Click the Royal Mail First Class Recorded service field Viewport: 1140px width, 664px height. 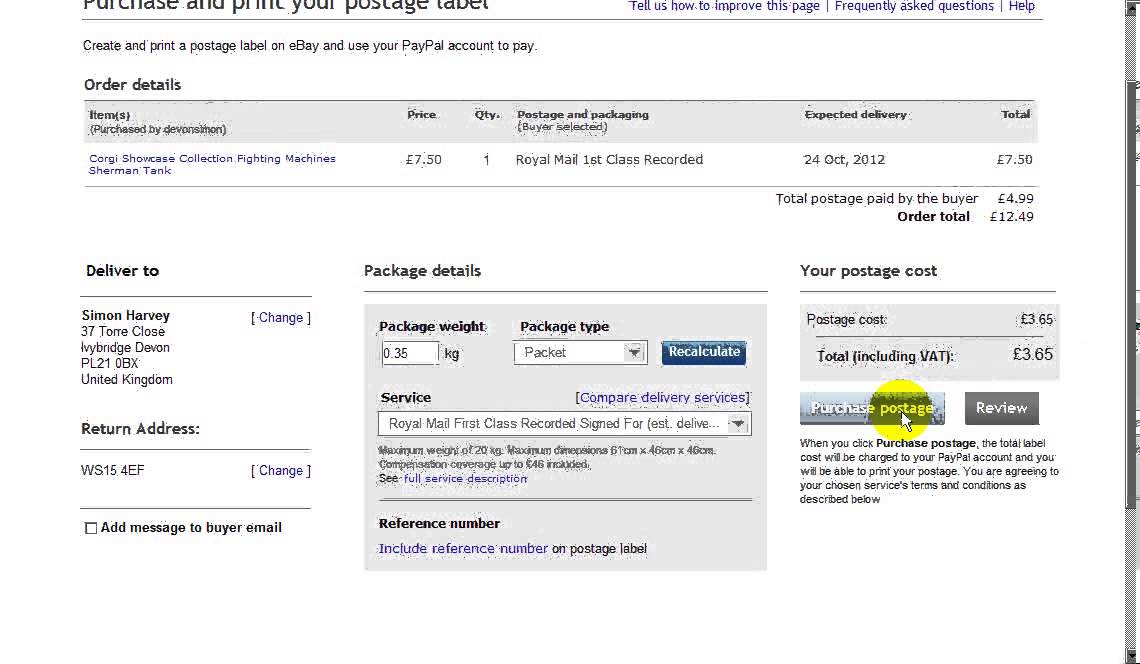click(x=553, y=424)
